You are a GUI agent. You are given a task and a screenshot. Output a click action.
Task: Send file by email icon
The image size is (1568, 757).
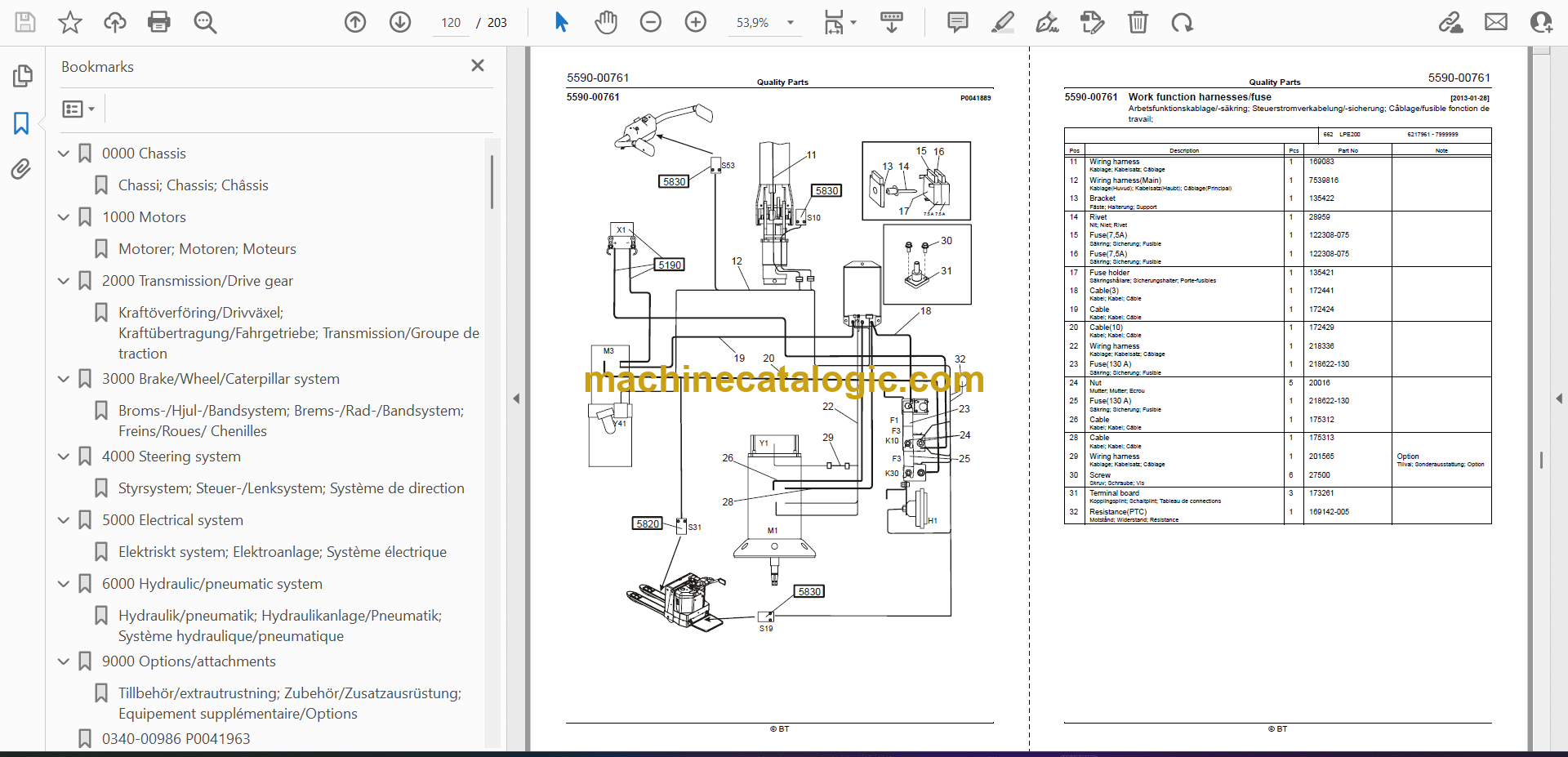click(x=1496, y=22)
